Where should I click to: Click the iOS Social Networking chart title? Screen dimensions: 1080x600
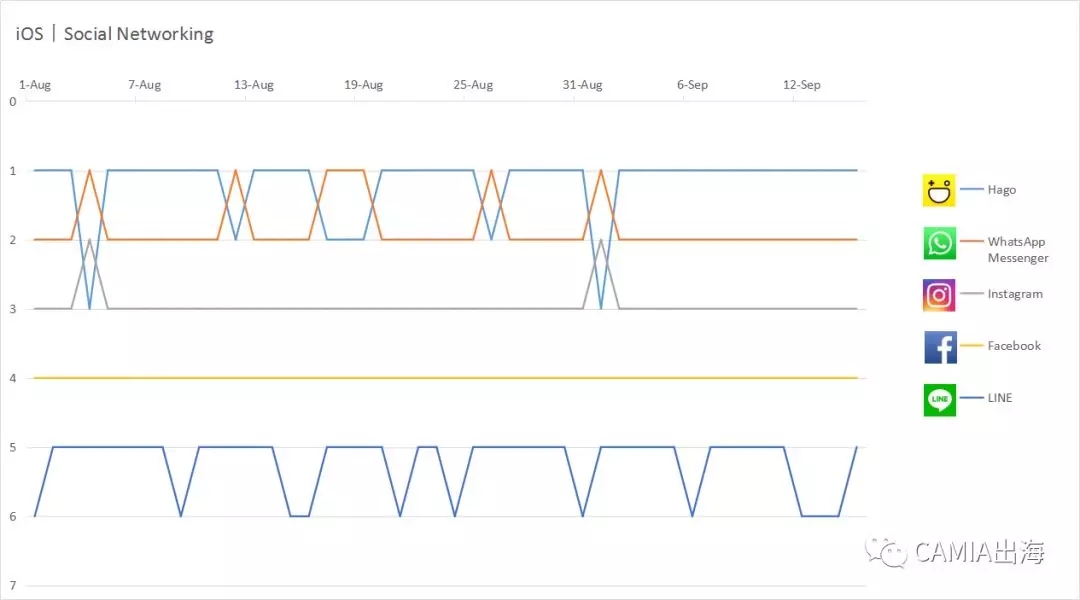[114, 34]
